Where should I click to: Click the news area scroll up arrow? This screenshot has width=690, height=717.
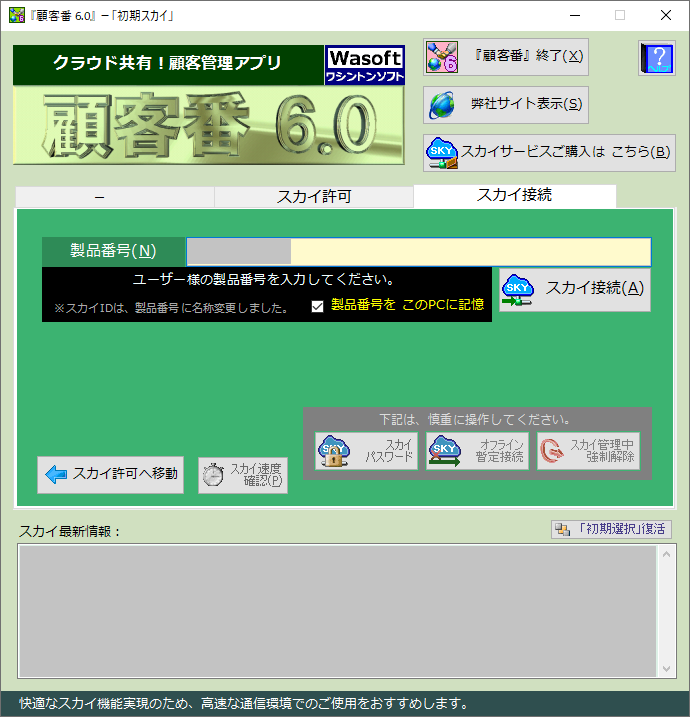(x=666, y=554)
